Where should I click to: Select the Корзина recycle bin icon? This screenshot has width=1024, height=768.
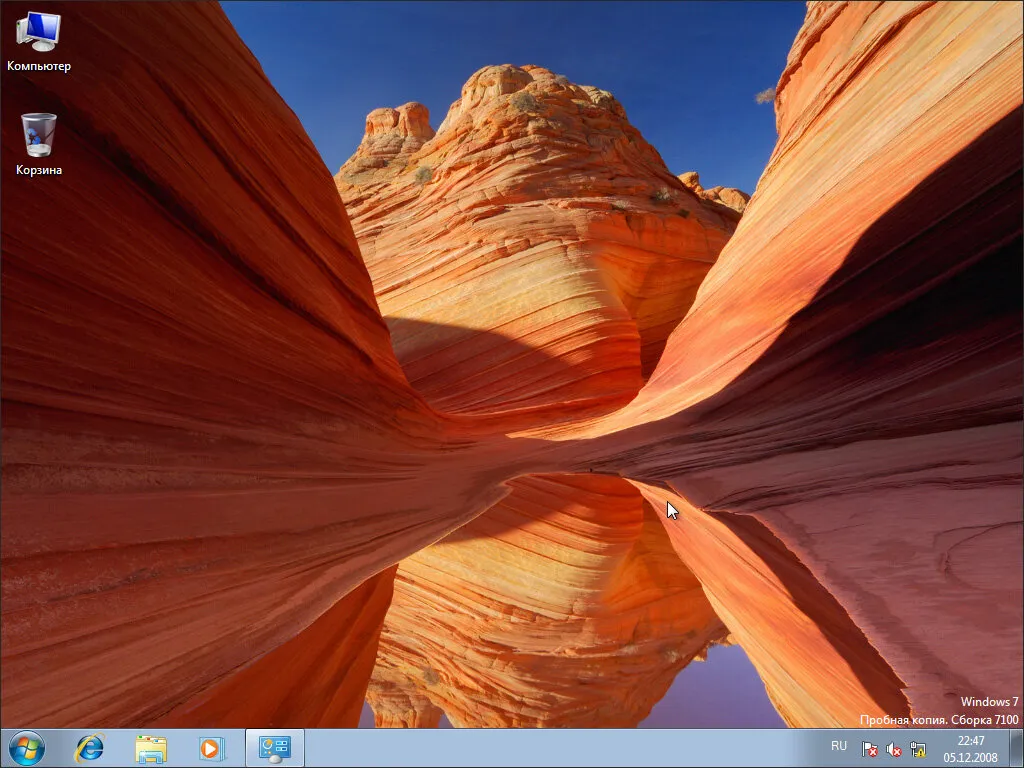[x=39, y=144]
